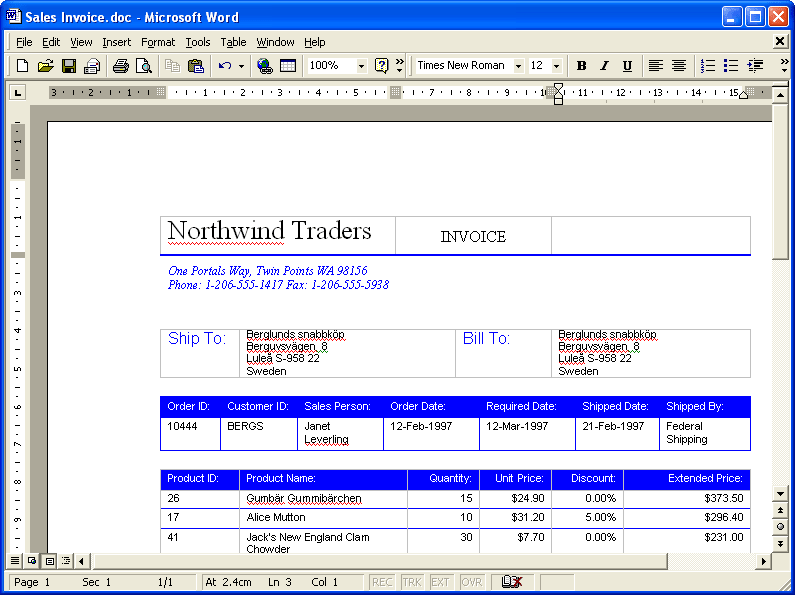Open the Help menu
Viewport: 795px width, 595px height.
[x=314, y=42]
